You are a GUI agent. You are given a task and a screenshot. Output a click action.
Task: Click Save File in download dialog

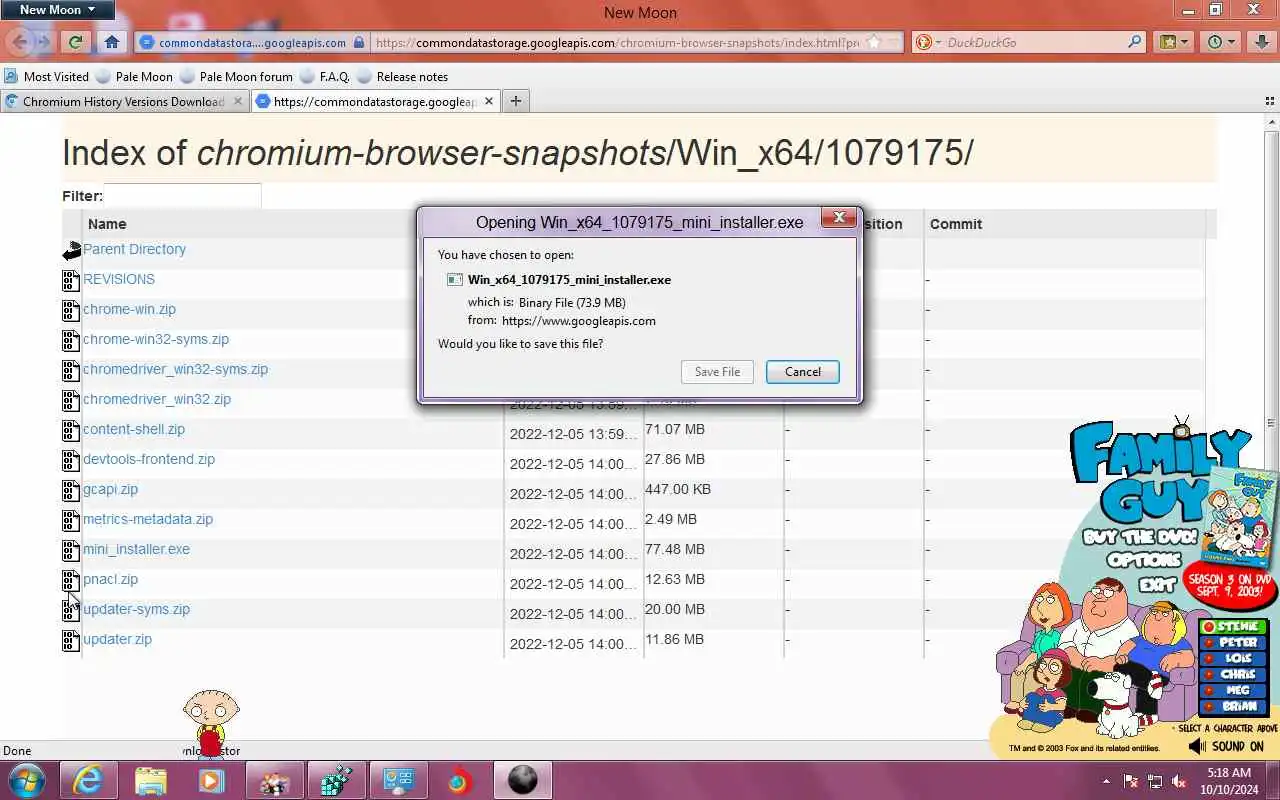717,371
